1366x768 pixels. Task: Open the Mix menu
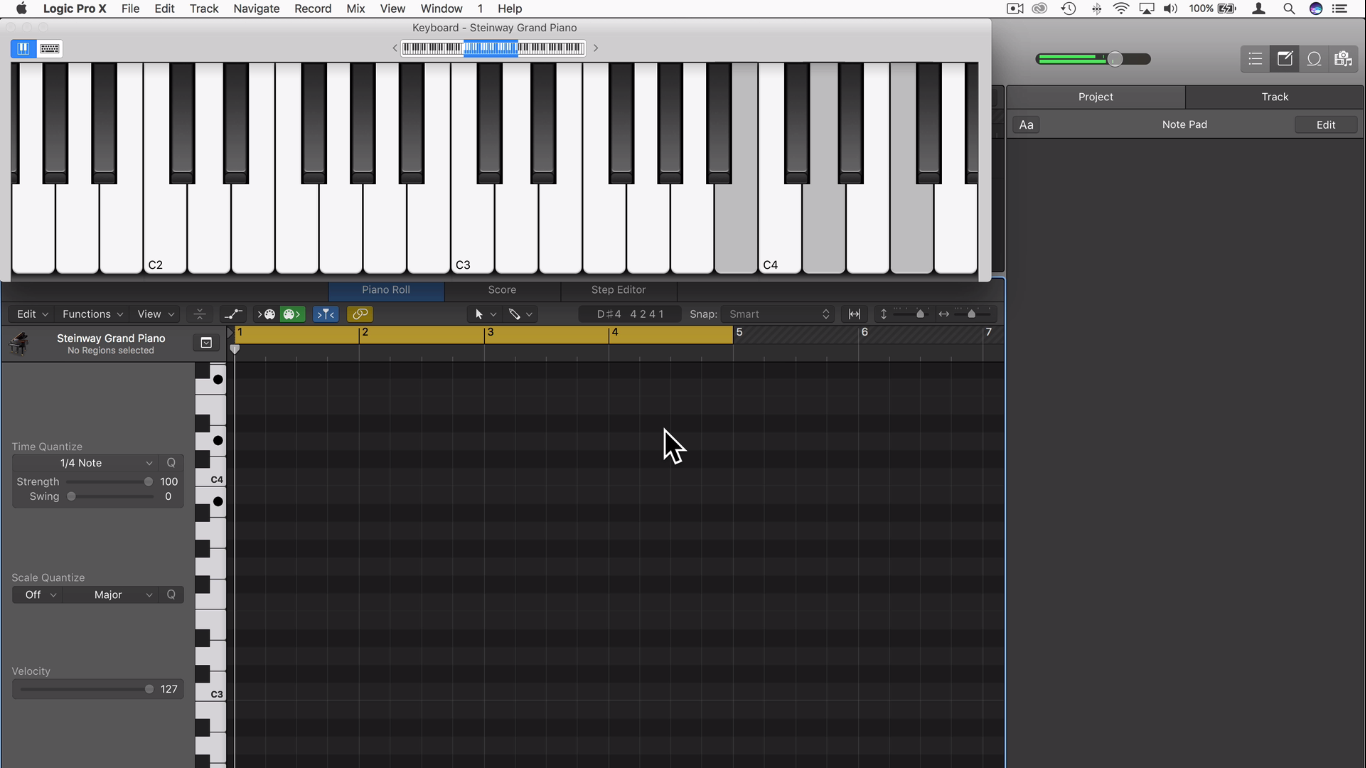[x=356, y=9]
